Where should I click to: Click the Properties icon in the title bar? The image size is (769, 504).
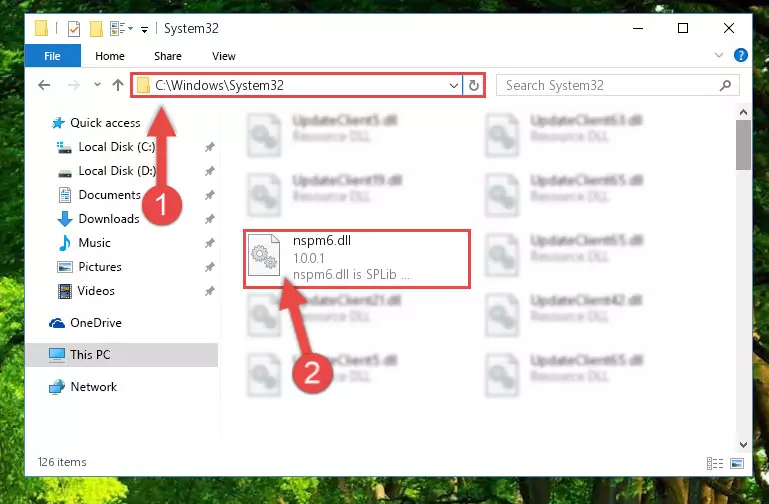[x=74, y=29]
